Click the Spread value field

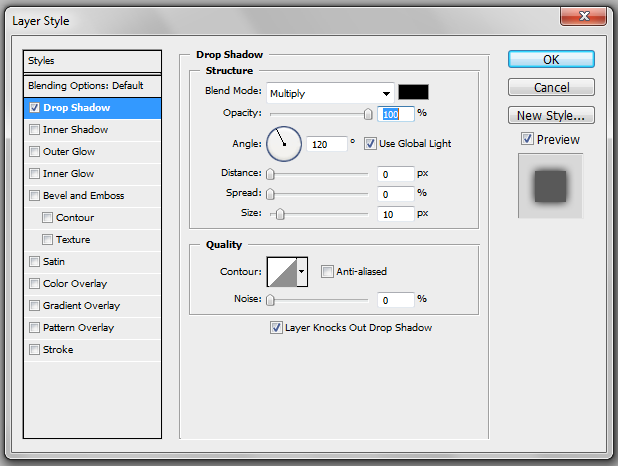[396, 194]
